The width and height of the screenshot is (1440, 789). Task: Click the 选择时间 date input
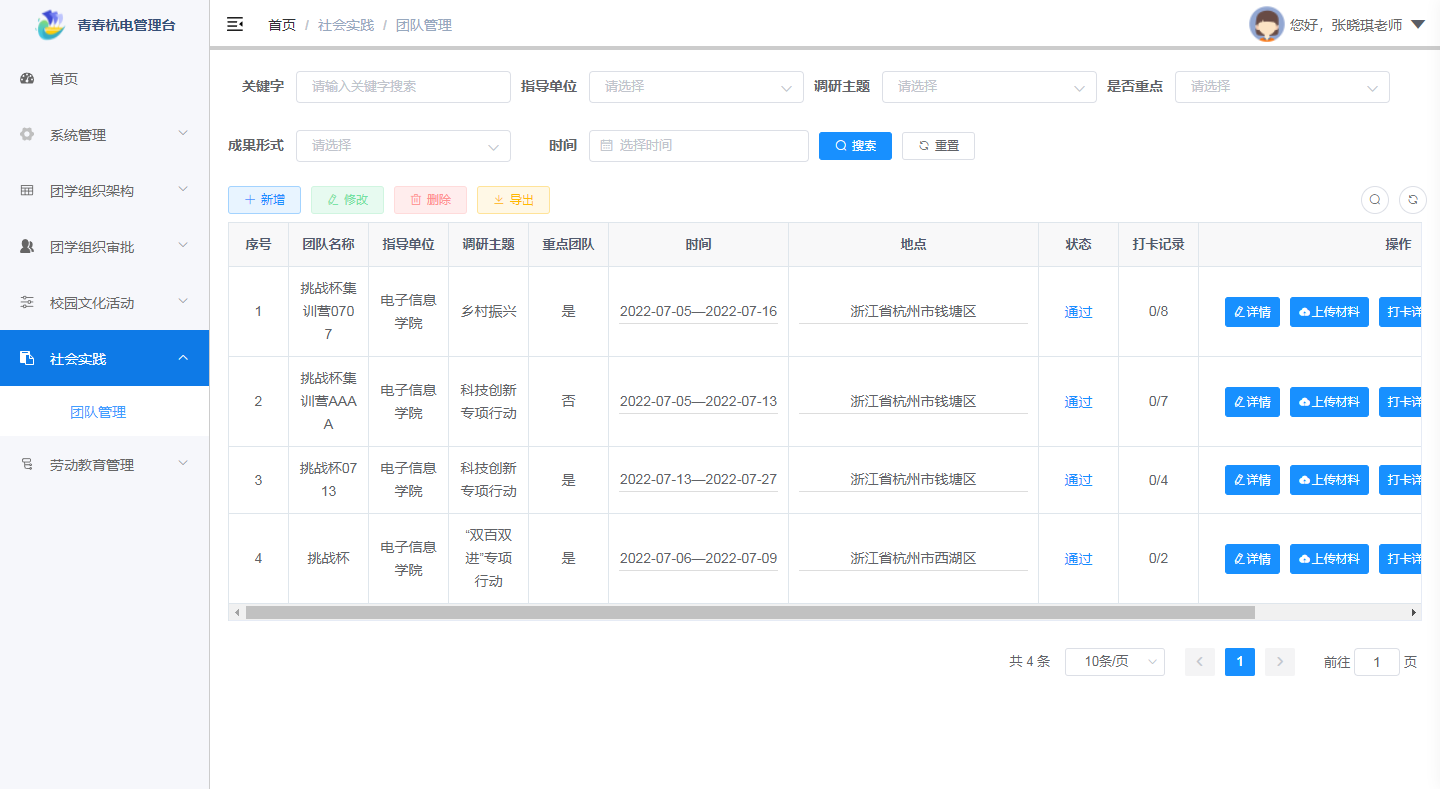click(699, 146)
